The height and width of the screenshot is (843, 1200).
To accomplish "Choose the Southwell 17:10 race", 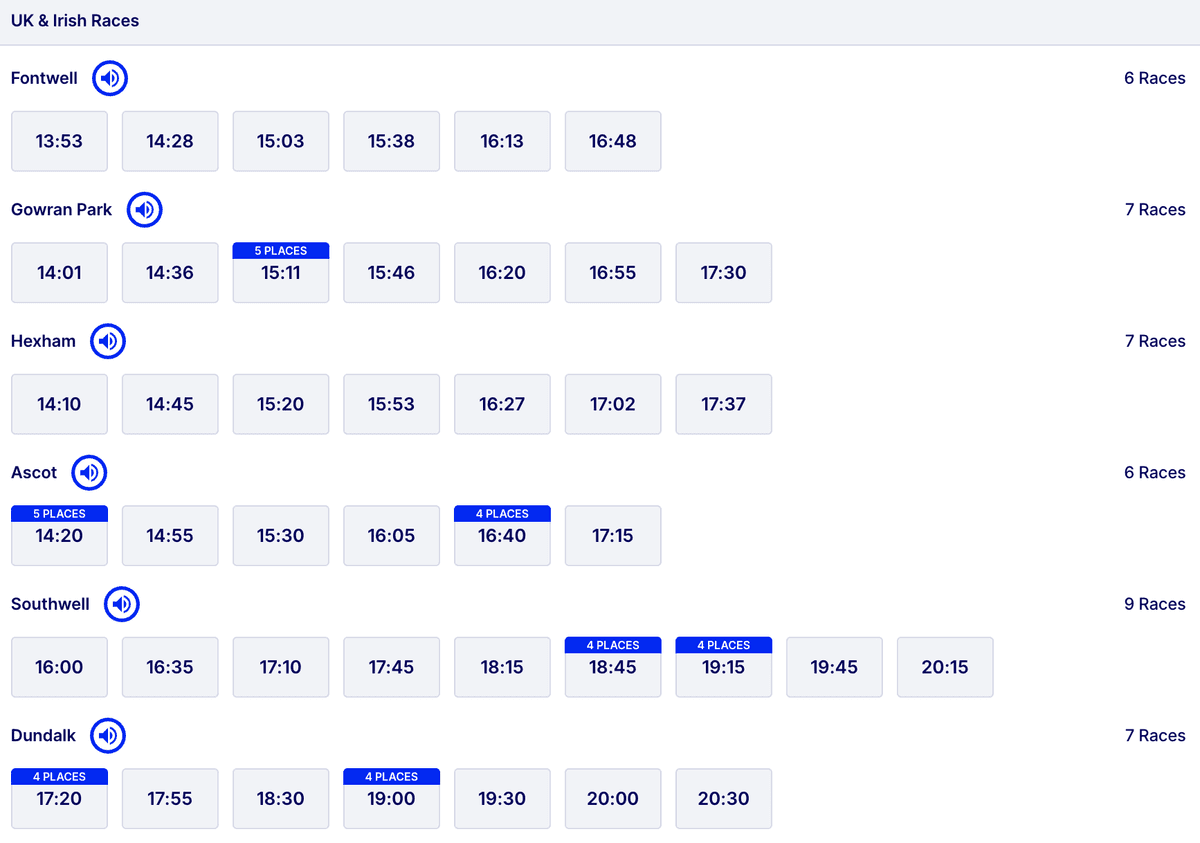I will coord(281,667).
